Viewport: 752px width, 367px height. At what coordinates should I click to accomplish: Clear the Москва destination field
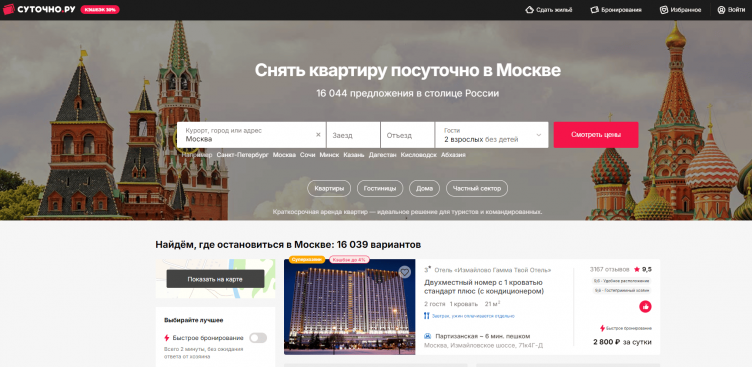318,135
